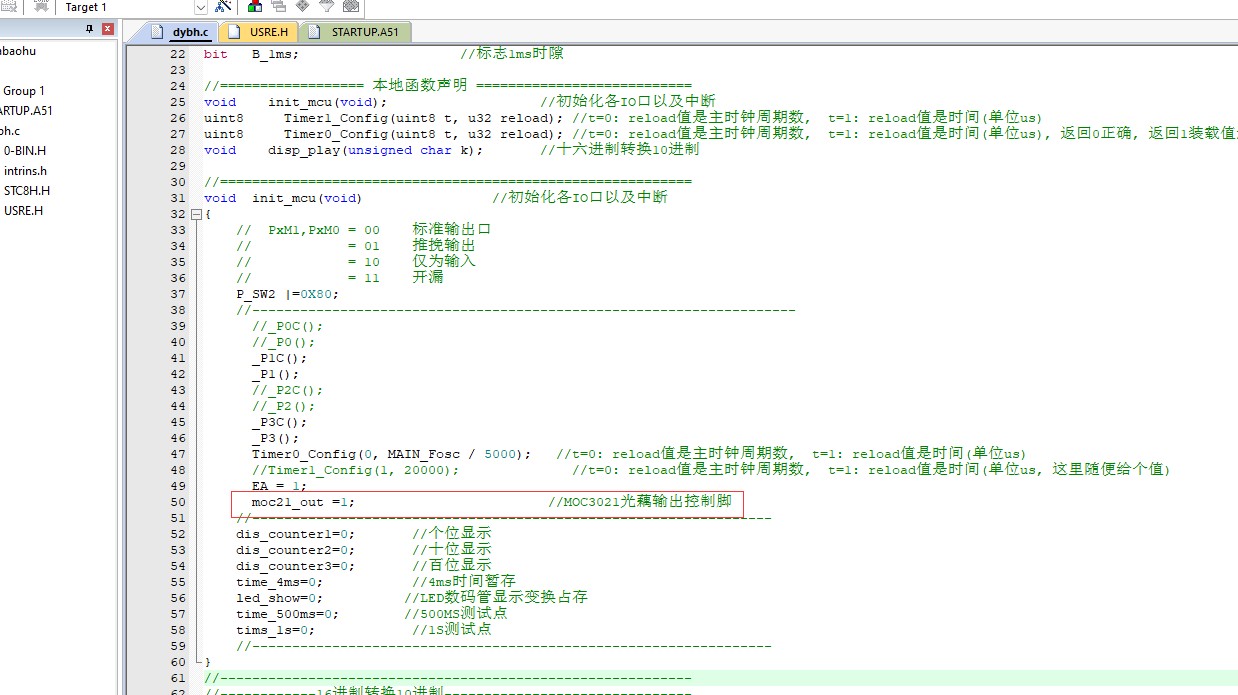Select Group 1 in the project tree

pyautogui.click(x=24, y=91)
